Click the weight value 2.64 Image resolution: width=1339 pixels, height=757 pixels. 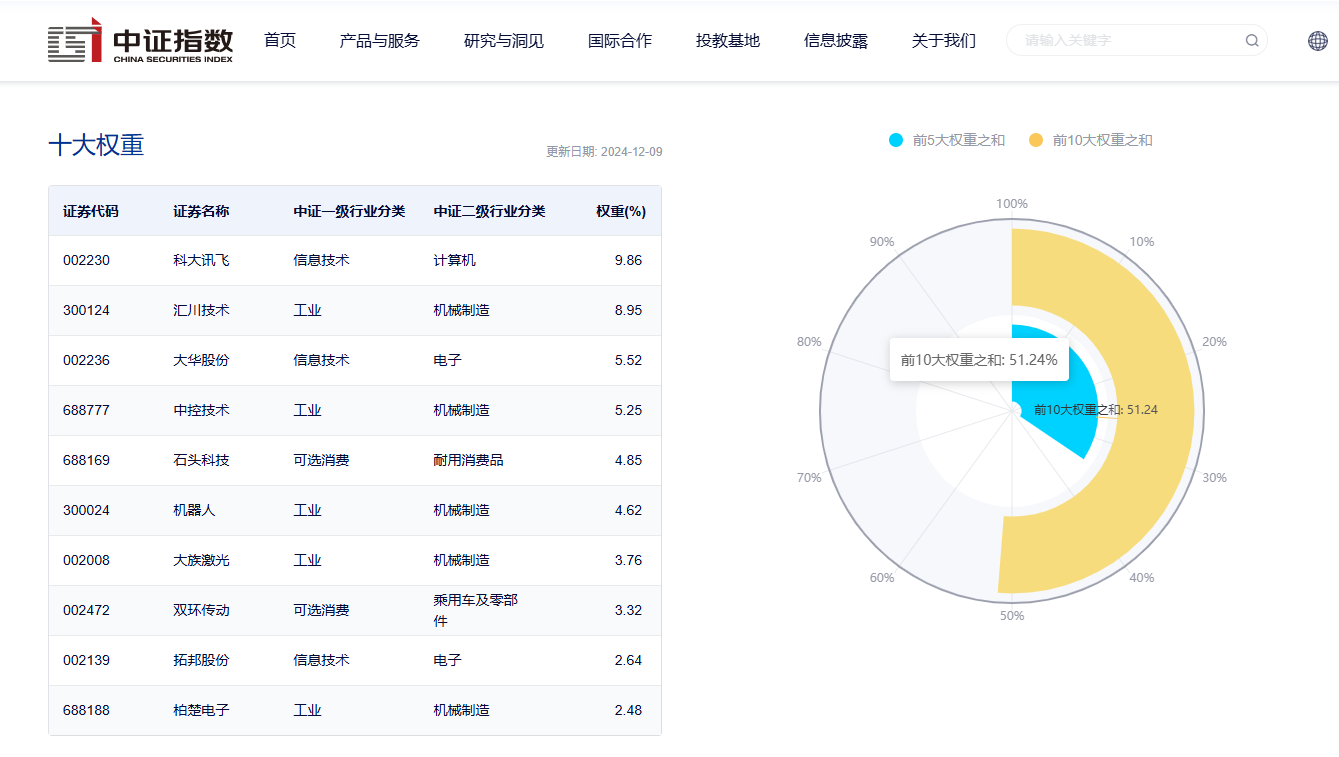coord(628,660)
